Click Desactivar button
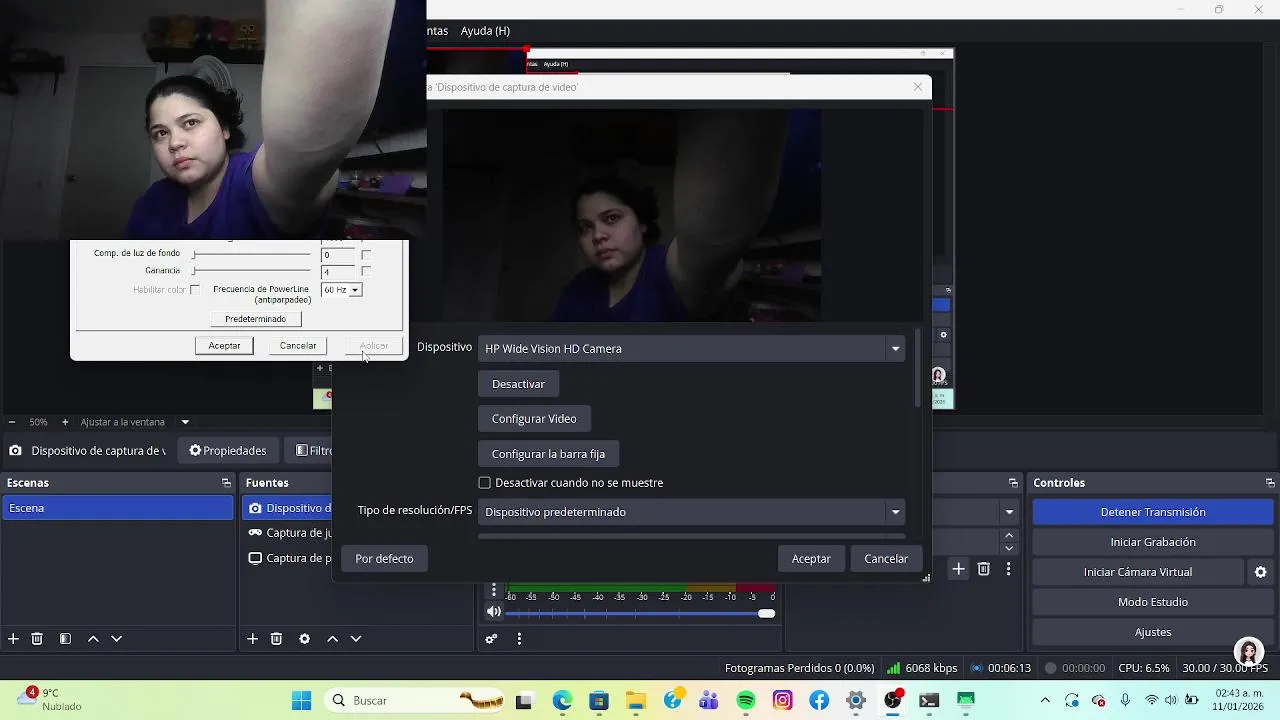The width and height of the screenshot is (1280, 720). click(x=518, y=384)
